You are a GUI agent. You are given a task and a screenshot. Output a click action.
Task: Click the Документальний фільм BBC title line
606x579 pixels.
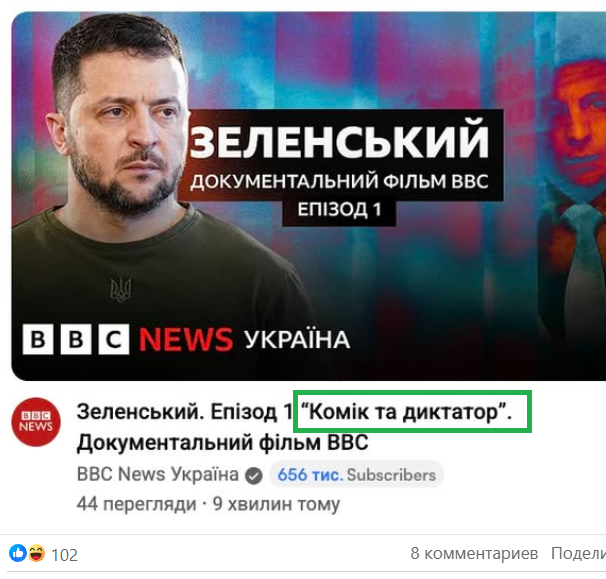point(222,442)
